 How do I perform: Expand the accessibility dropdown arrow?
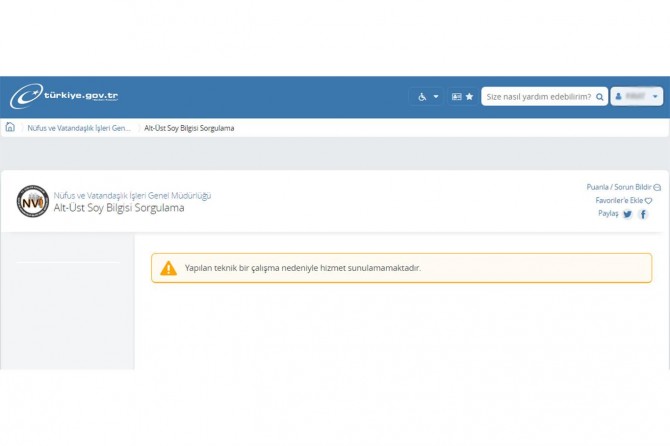(436, 97)
